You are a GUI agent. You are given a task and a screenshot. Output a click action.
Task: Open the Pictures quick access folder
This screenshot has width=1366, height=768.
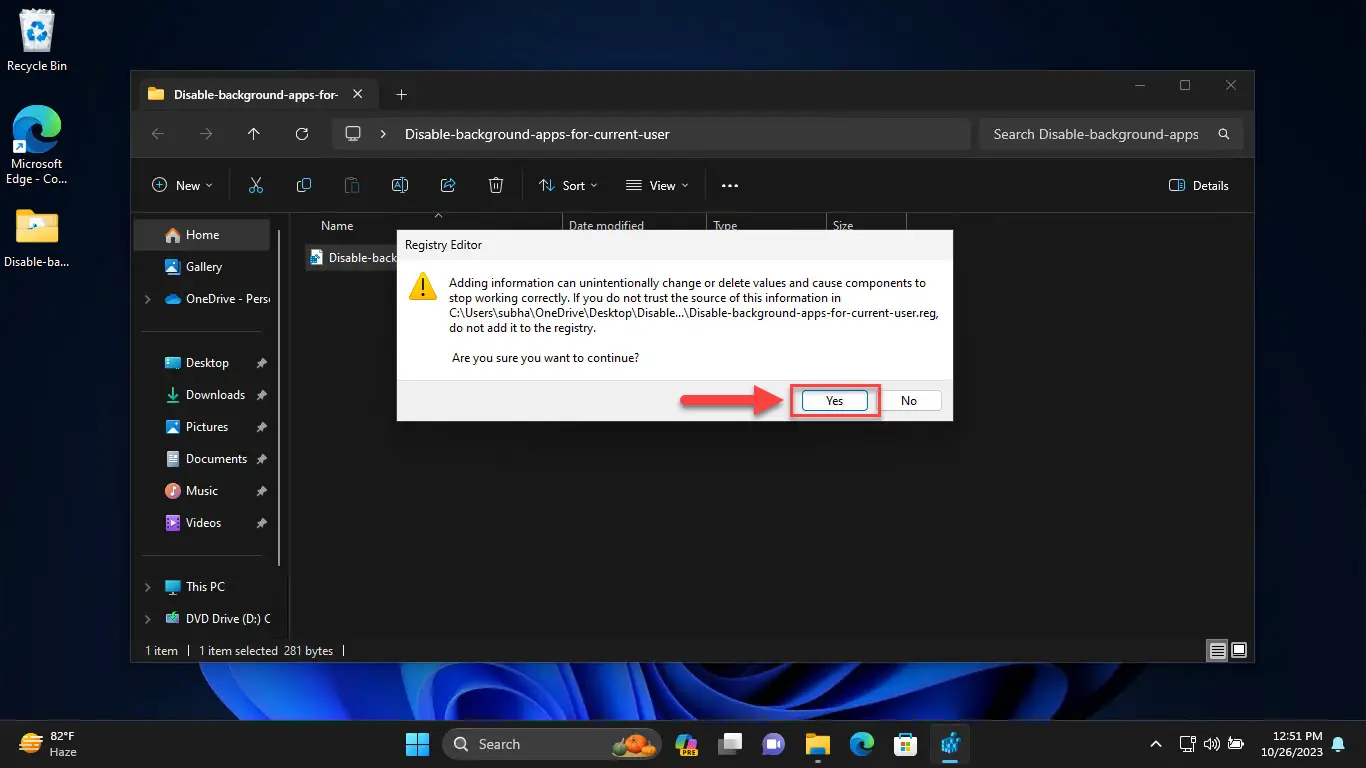coord(207,427)
